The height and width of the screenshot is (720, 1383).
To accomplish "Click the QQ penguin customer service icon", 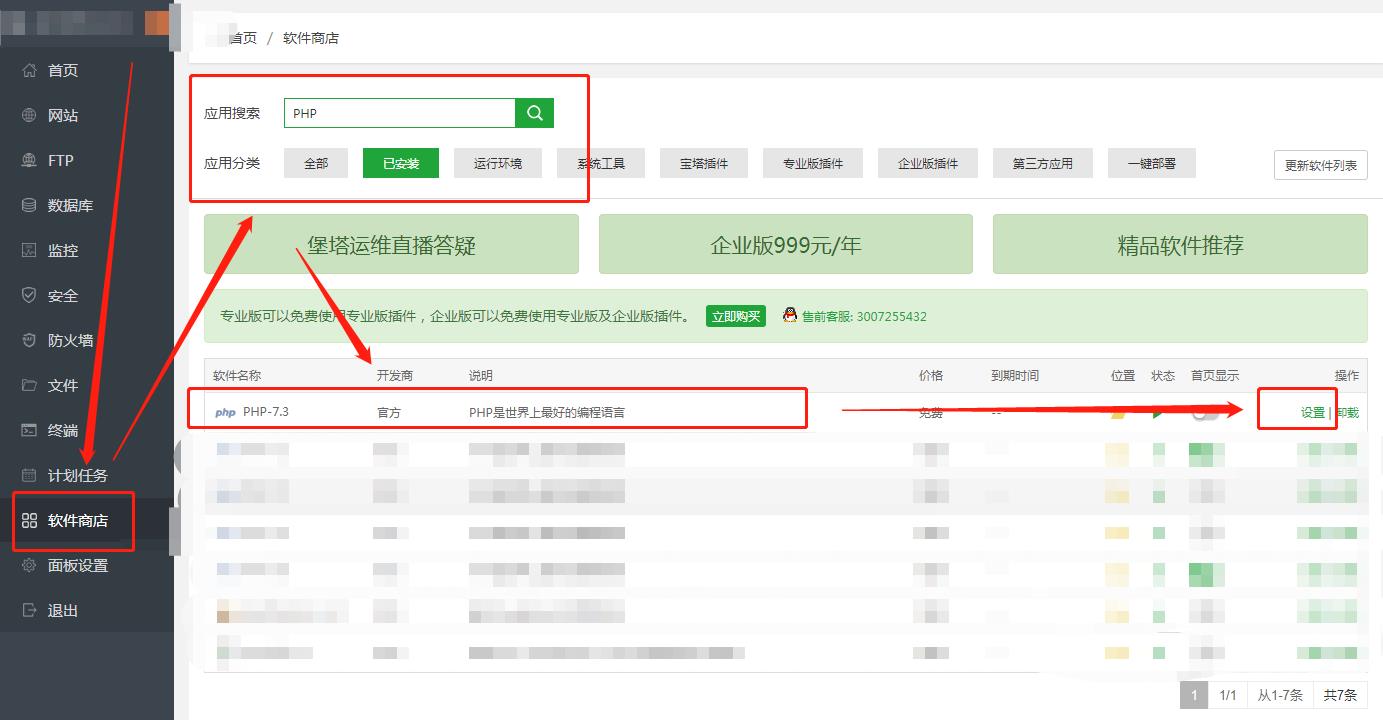I will [x=790, y=316].
